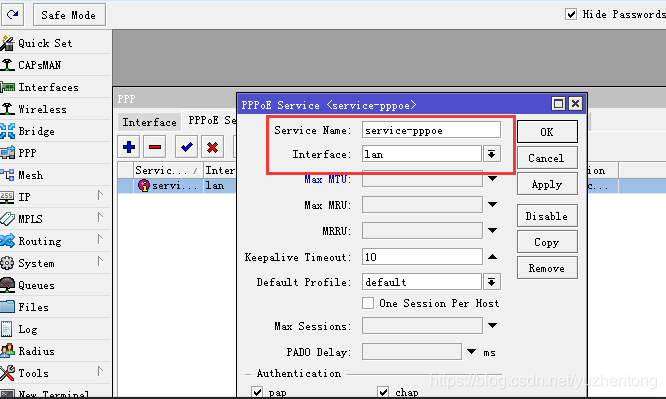The height and width of the screenshot is (399, 666).
Task: Expand the IP submenu arrow
Action: 100,195
